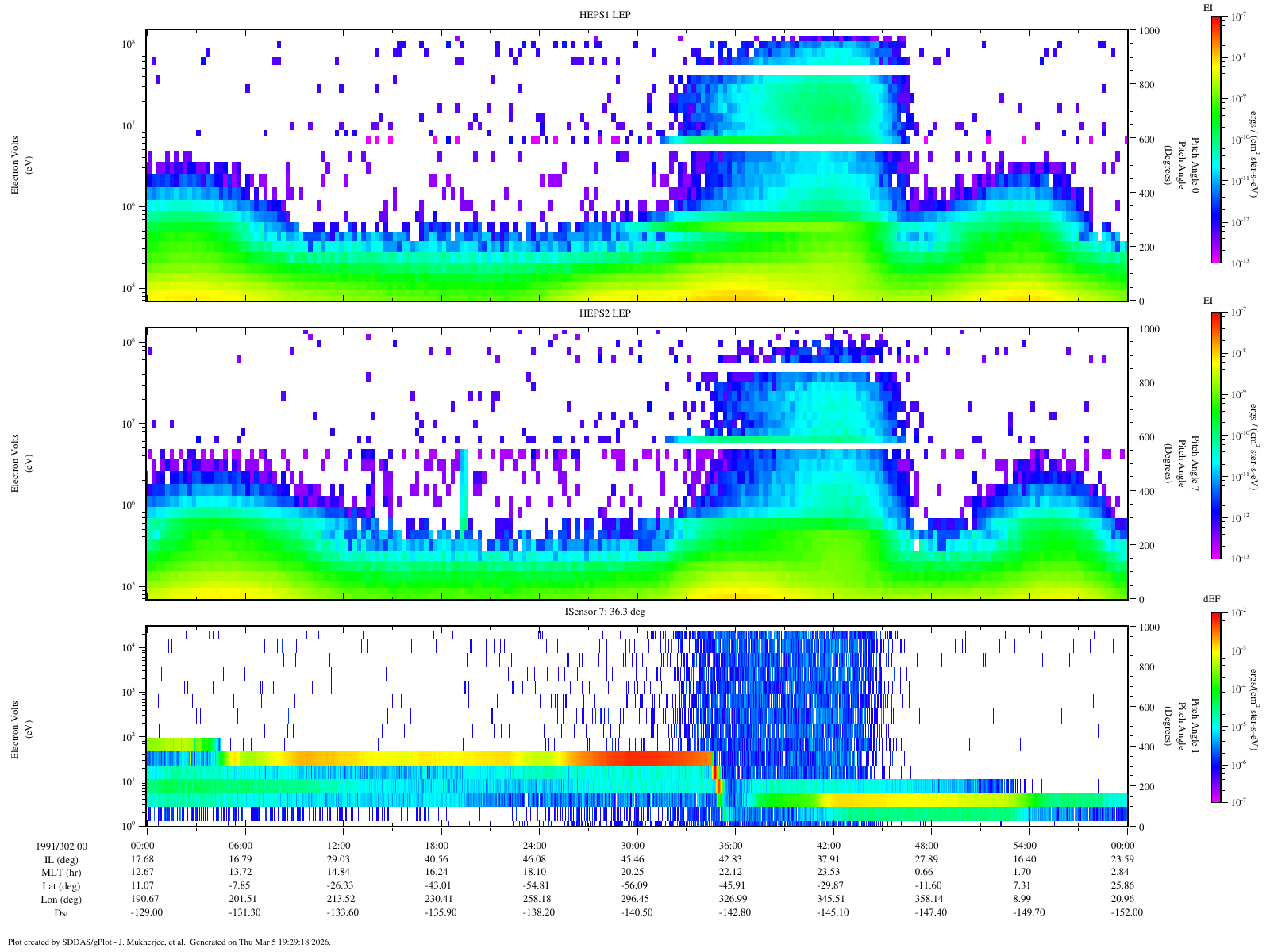Click the SDDAS/gPlot footer credit text
The width and height of the screenshot is (1270, 952).
[168, 942]
